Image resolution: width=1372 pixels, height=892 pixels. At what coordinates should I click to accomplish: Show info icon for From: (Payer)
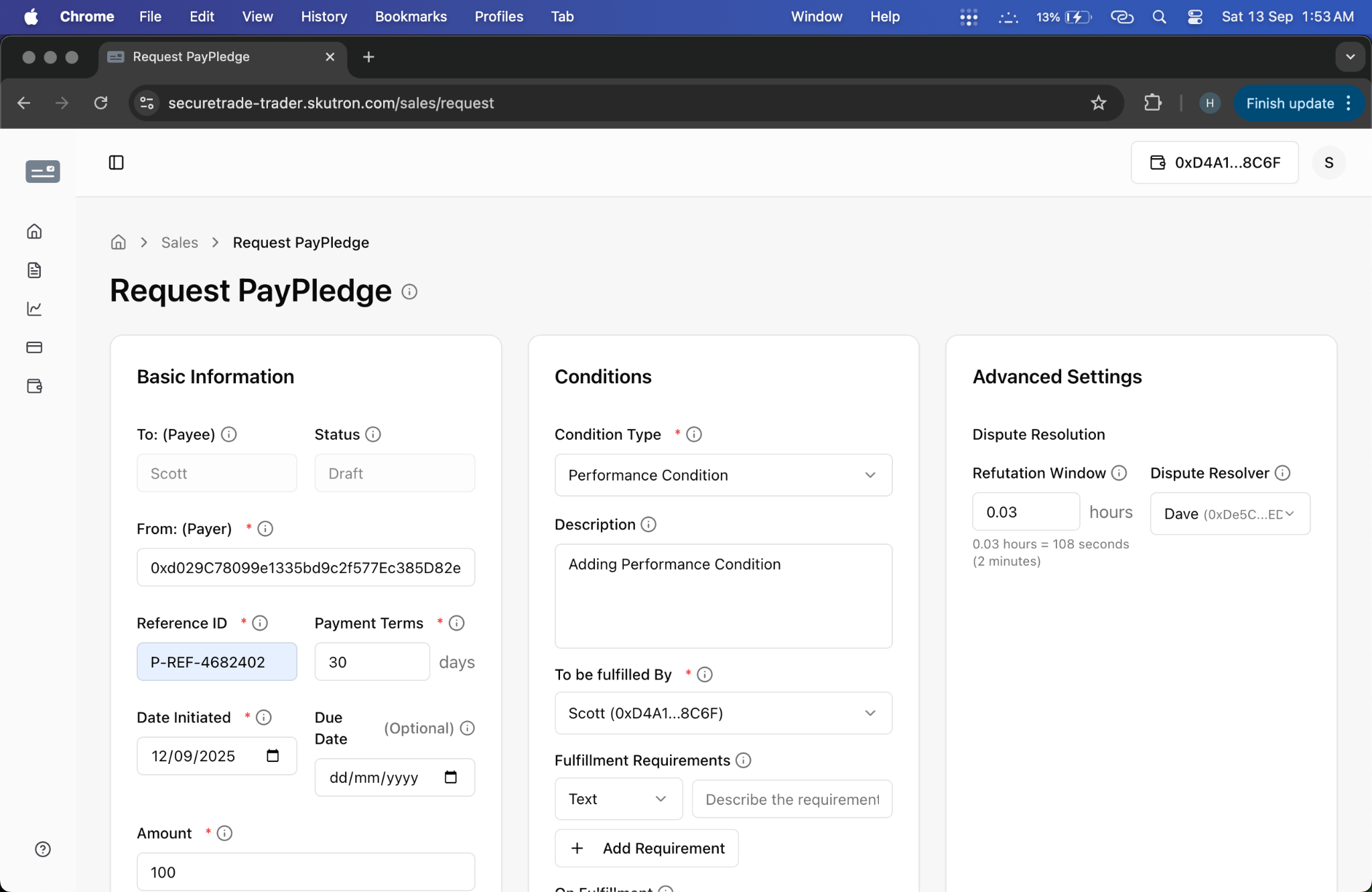tap(265, 529)
